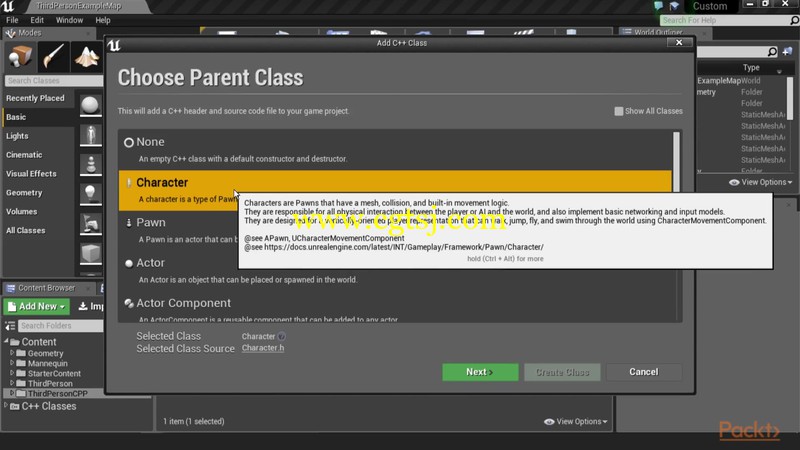Open the Help menu
The height and width of the screenshot is (450, 800).
(x=103, y=20)
